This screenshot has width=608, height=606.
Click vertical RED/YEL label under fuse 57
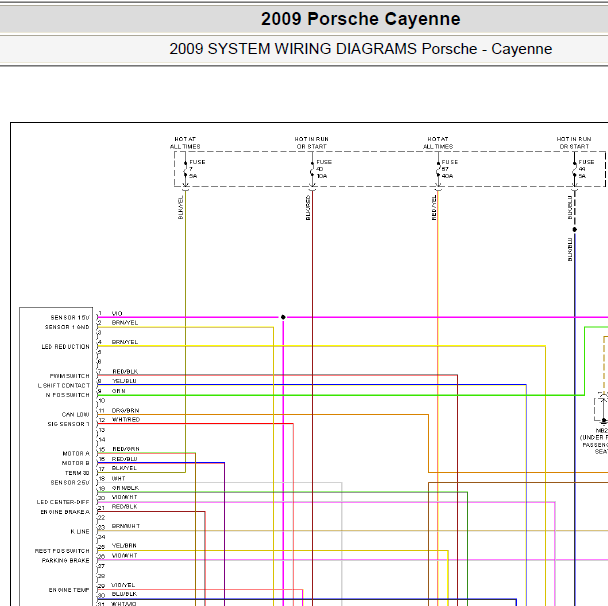click(434, 207)
